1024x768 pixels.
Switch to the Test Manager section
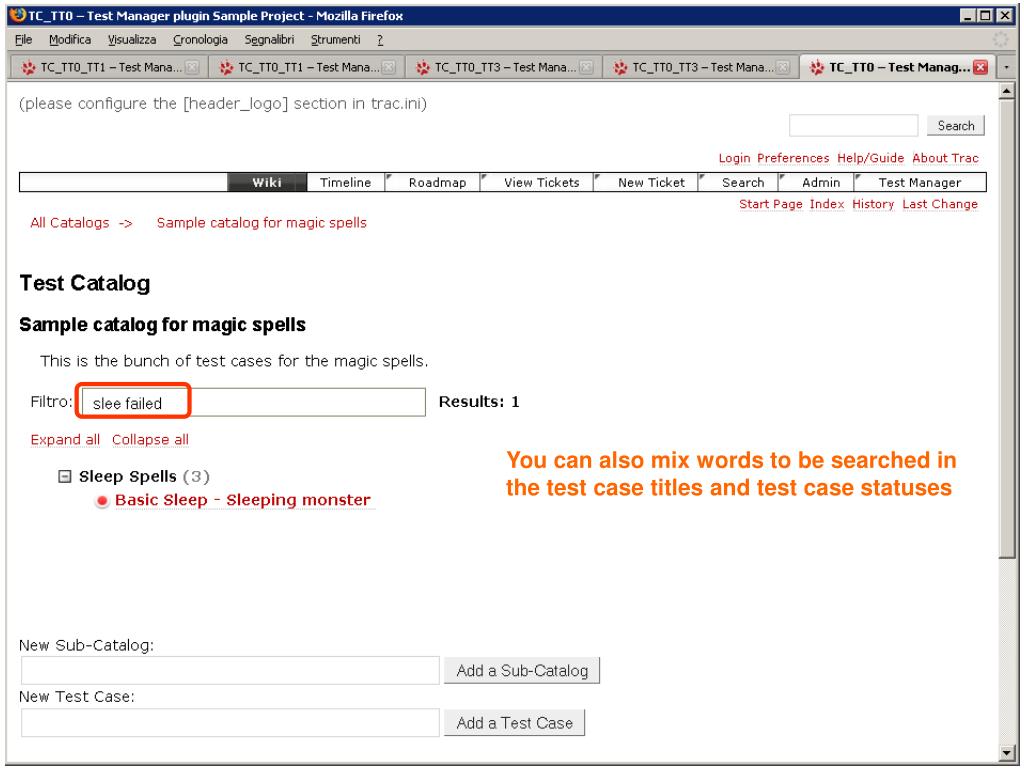920,182
